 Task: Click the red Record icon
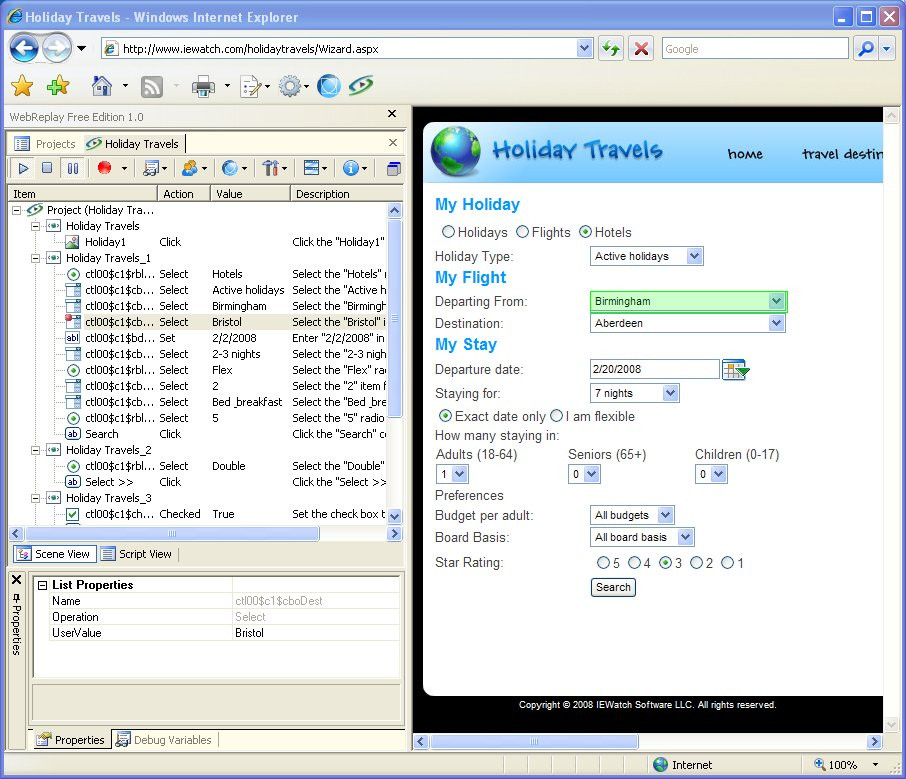tap(104, 168)
